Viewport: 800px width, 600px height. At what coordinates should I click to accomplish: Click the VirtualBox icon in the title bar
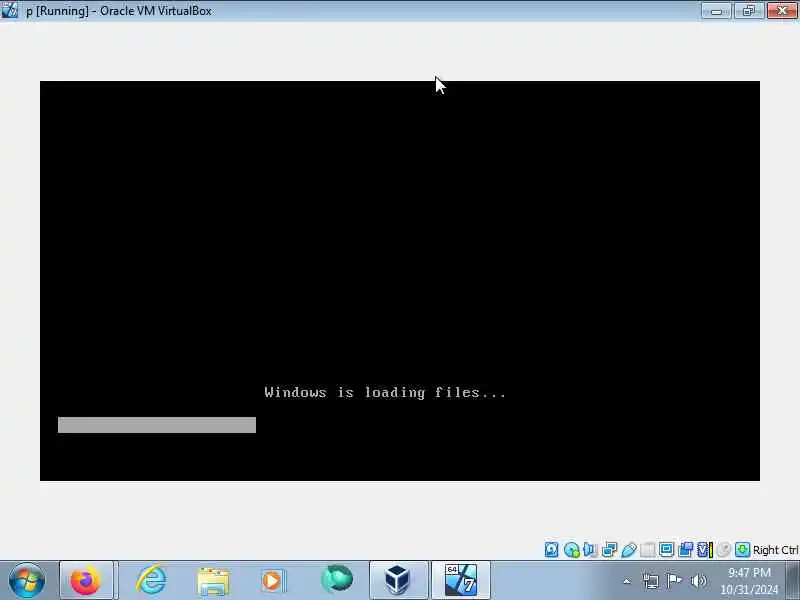(x=9, y=10)
